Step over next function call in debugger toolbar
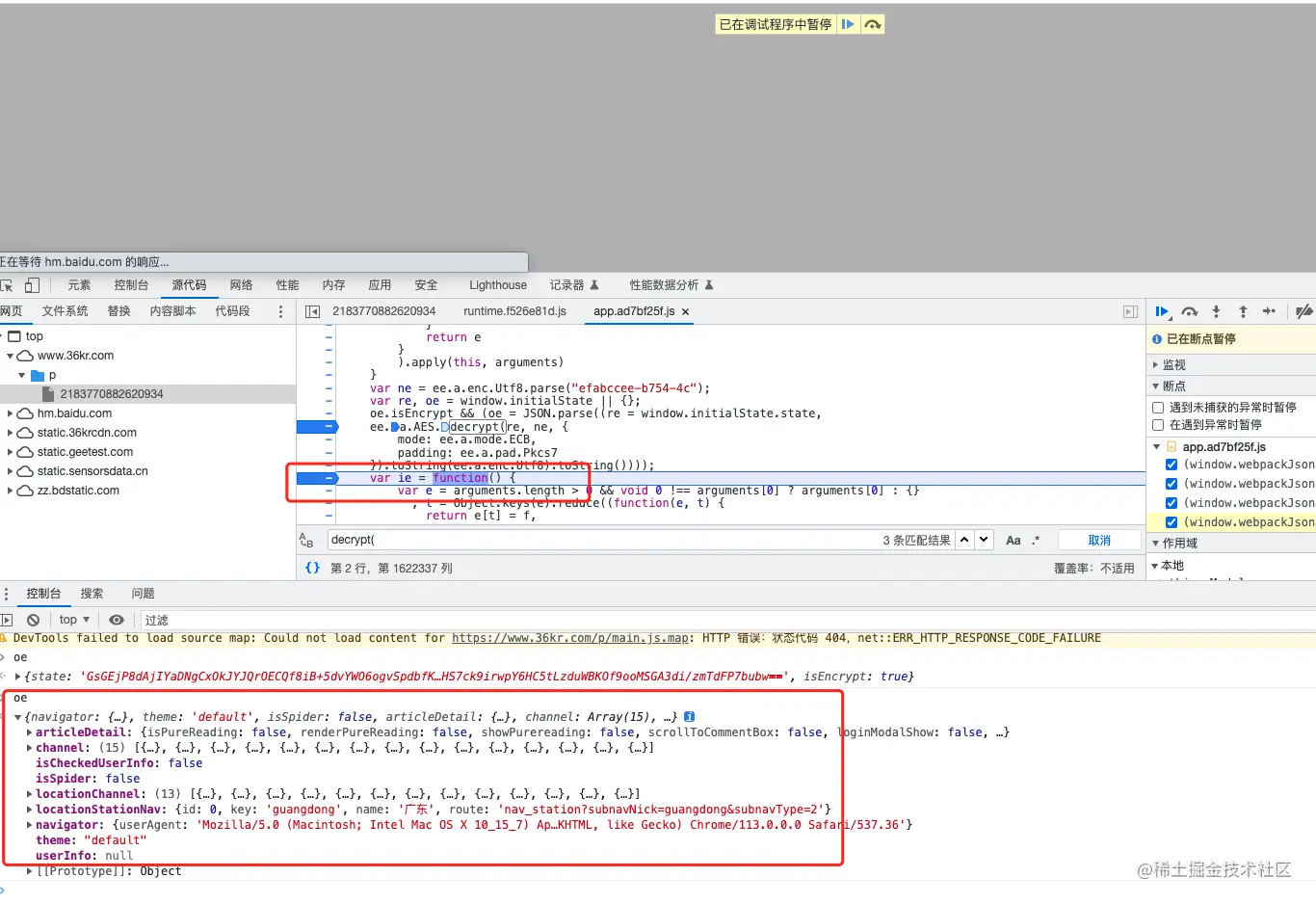This screenshot has height=904, width=1316. click(x=1190, y=311)
